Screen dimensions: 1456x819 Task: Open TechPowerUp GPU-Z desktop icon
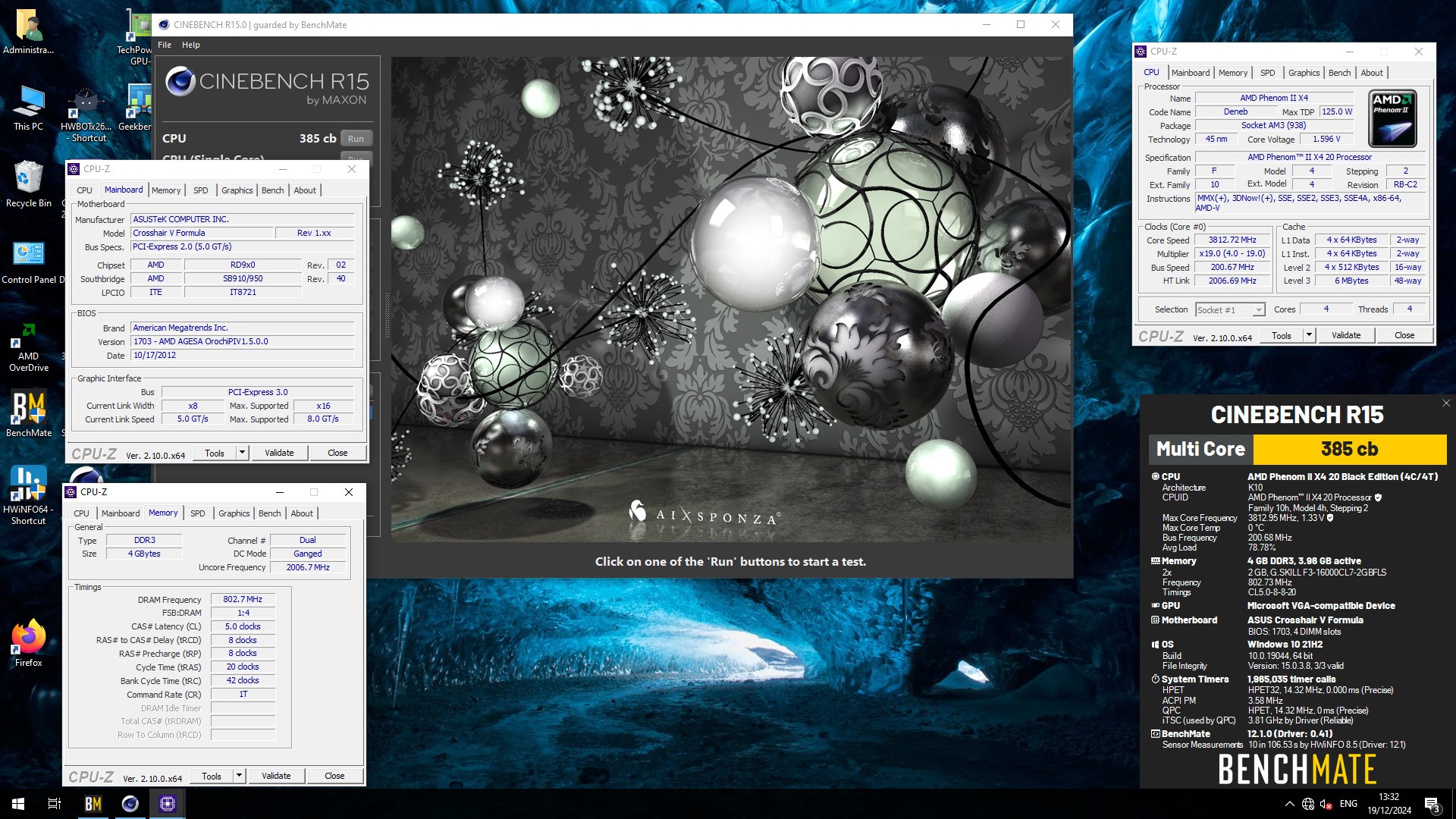point(136,37)
